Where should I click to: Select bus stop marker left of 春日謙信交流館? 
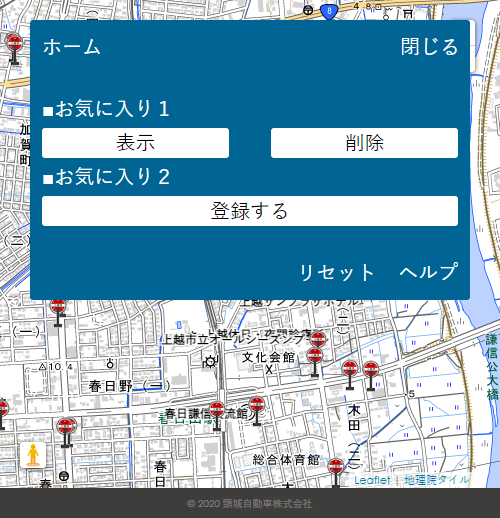217,416
